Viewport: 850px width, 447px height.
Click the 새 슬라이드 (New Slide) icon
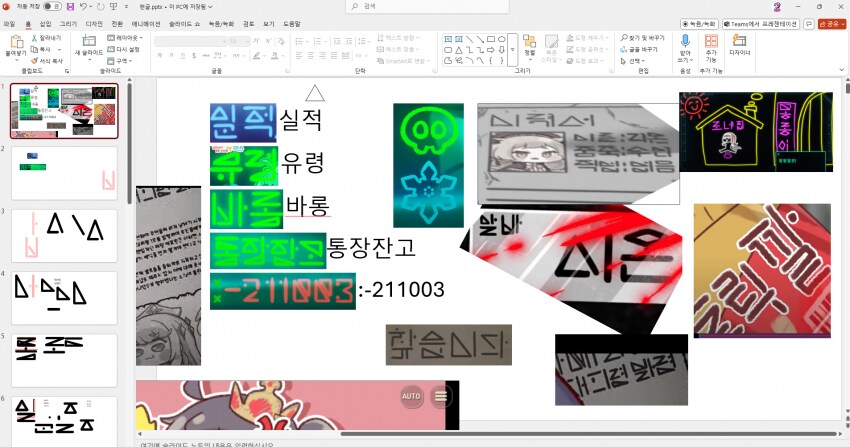coord(88,41)
